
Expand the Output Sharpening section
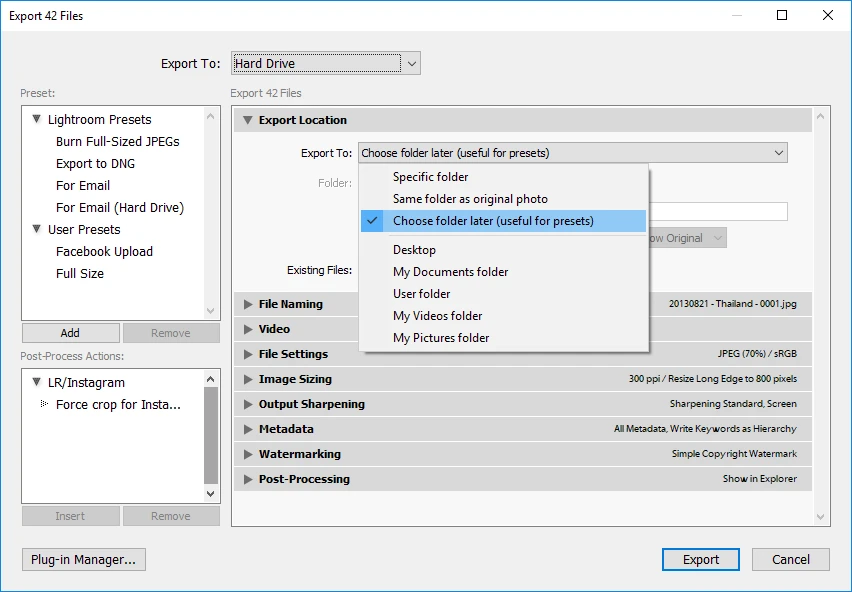(248, 404)
